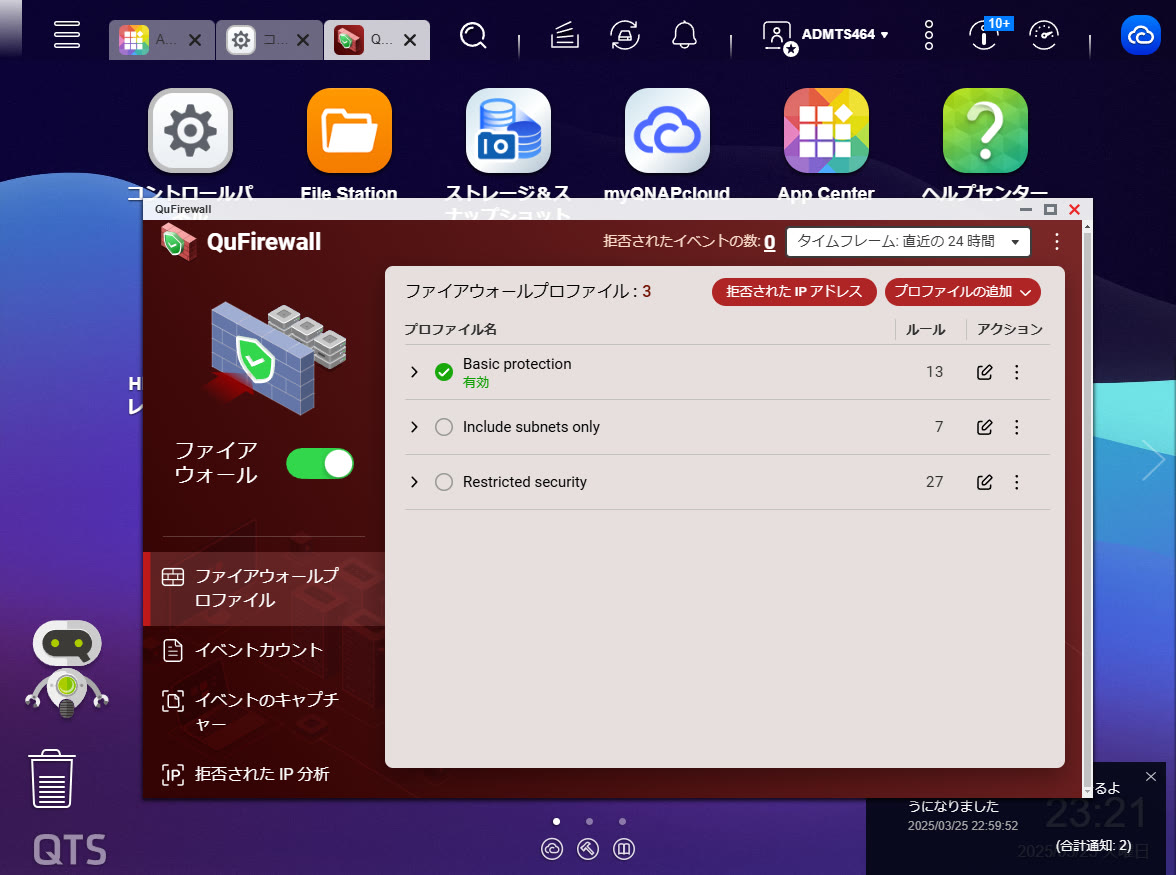Viewport: 1176px width, 875px height.
Task: Open more actions for Basic protection
Action: 1017,372
